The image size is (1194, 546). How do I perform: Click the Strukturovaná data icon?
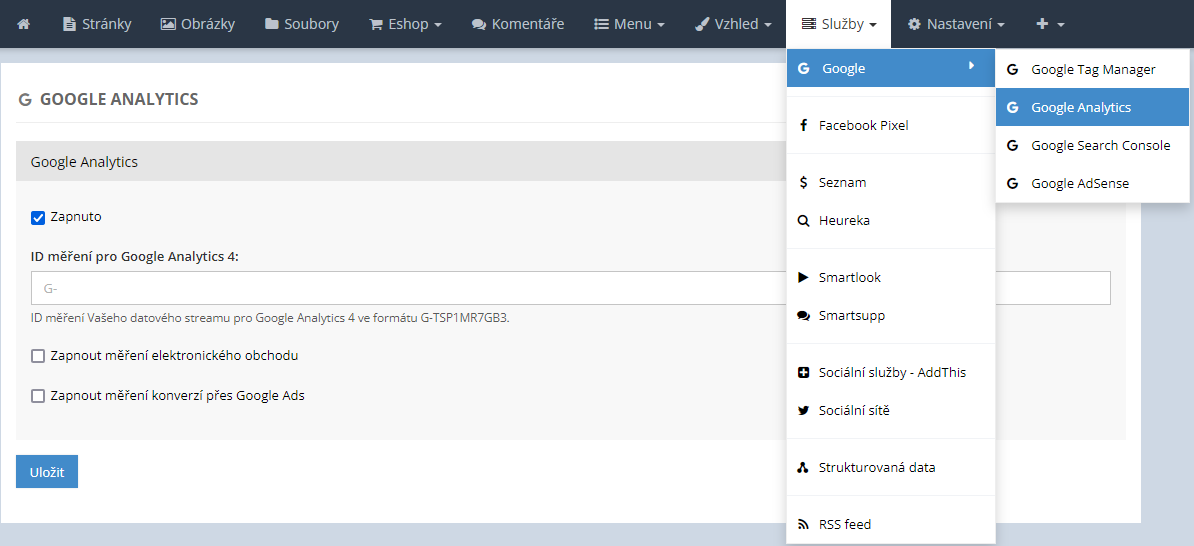tap(803, 468)
